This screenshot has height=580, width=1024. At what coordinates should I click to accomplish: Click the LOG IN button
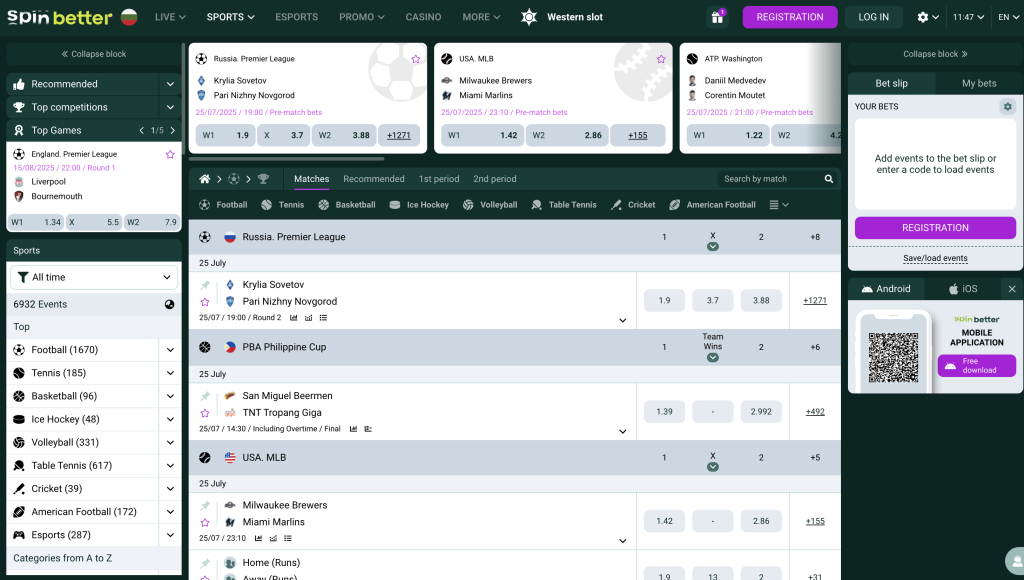click(x=873, y=17)
